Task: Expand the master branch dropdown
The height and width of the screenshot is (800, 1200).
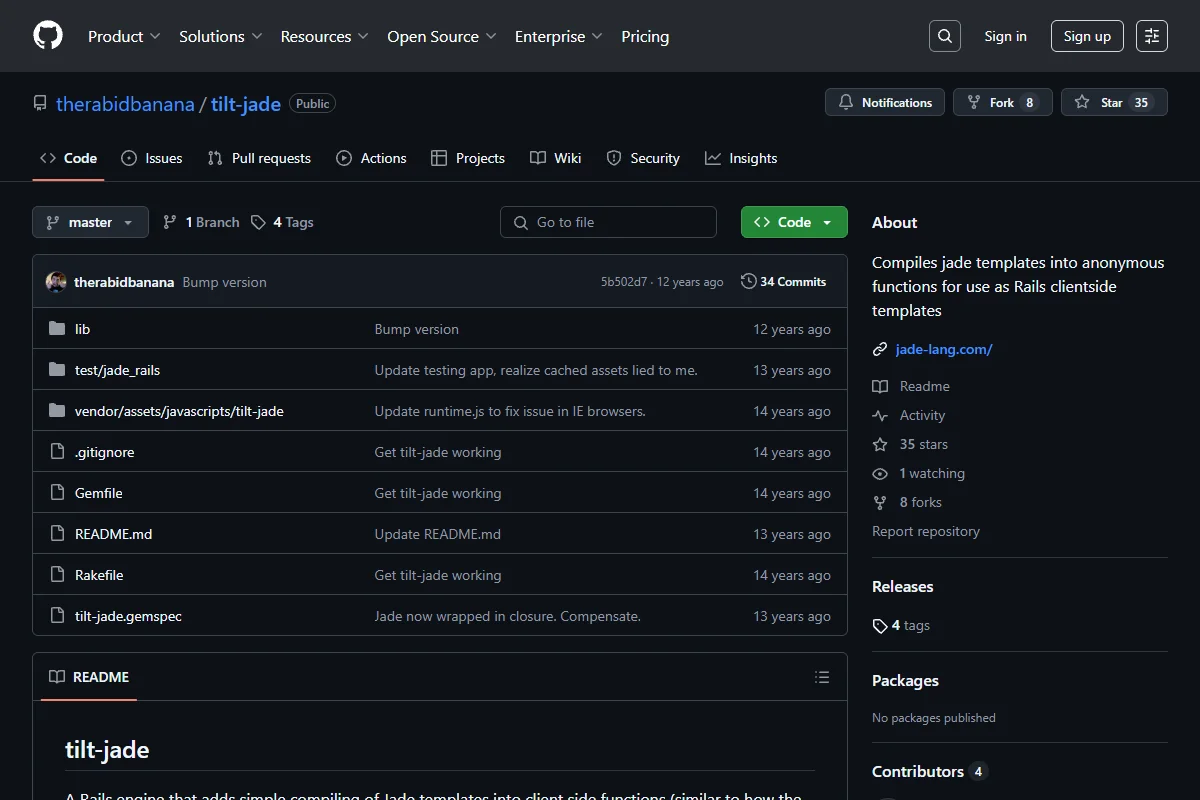Action: point(90,222)
